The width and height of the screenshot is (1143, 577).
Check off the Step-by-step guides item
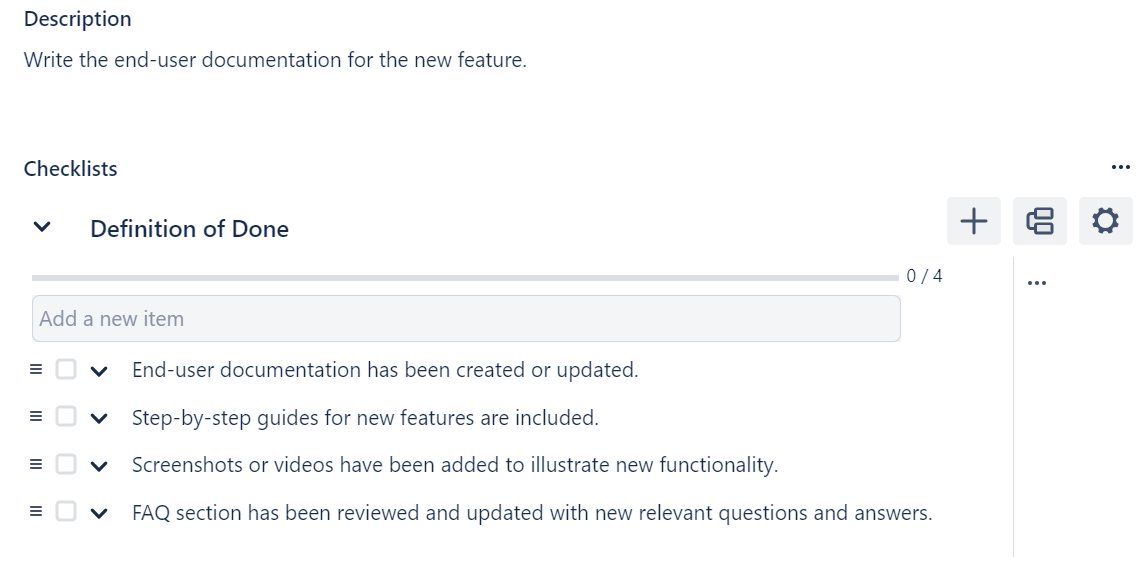click(x=65, y=417)
